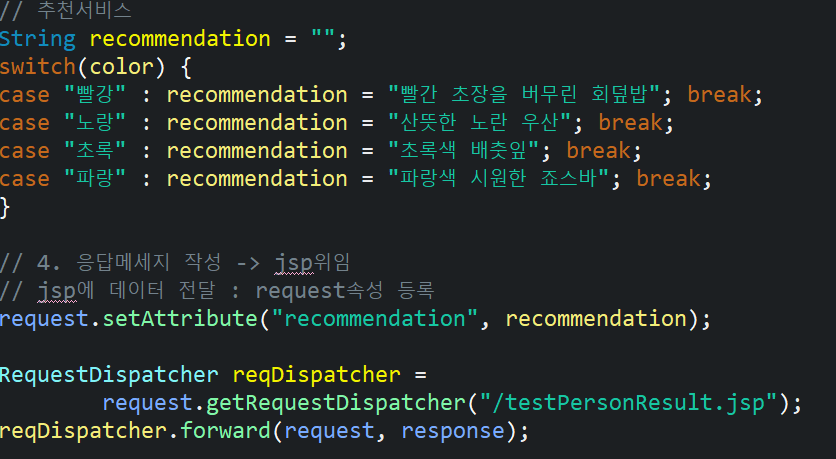
Task: Click the "노랑" case label string
Action: pos(95,123)
